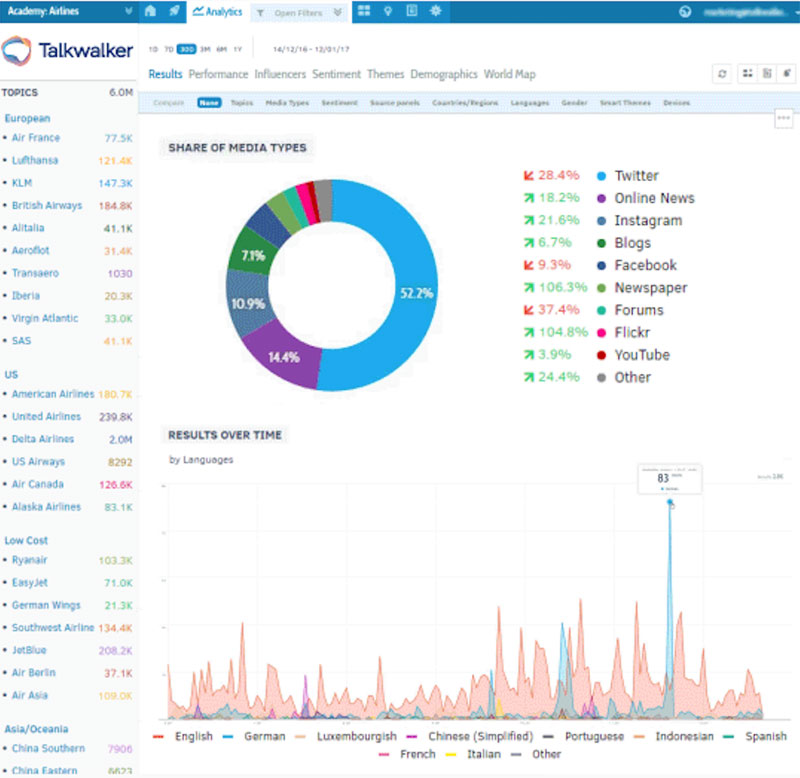
Task: Select None in the Compare bar
Action: click(209, 103)
